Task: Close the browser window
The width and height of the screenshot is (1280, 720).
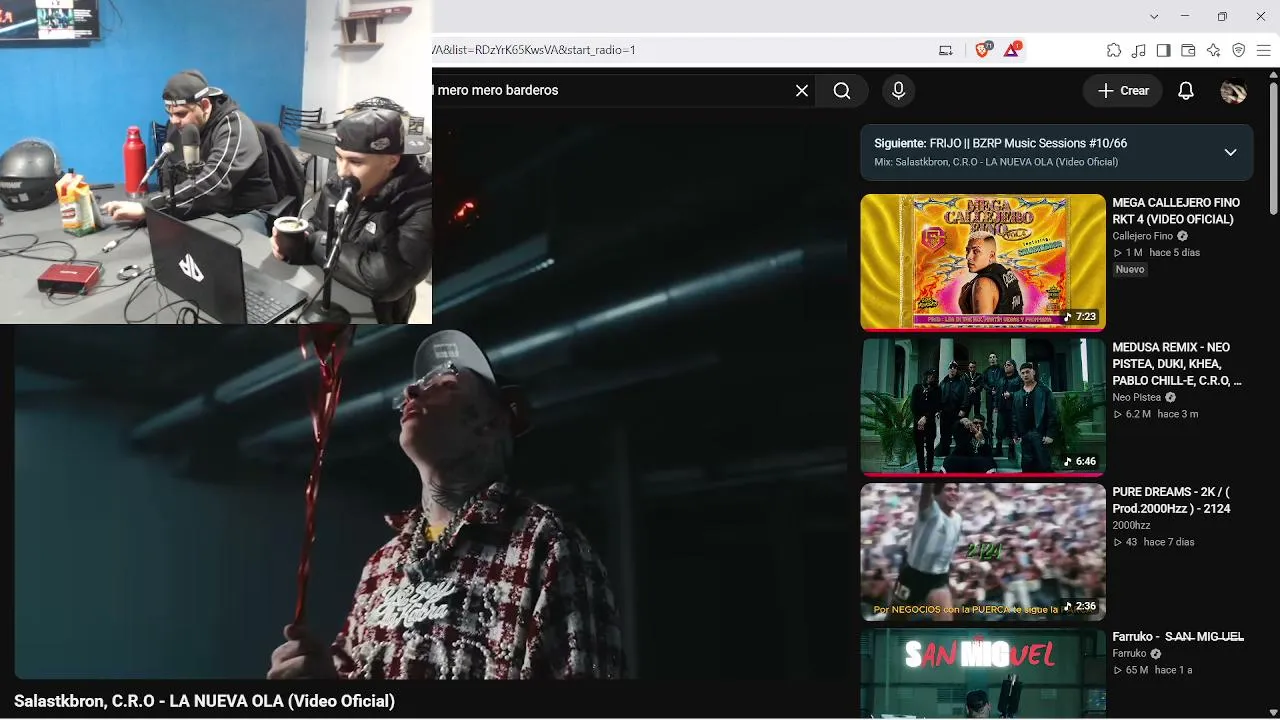Action: 1260,17
